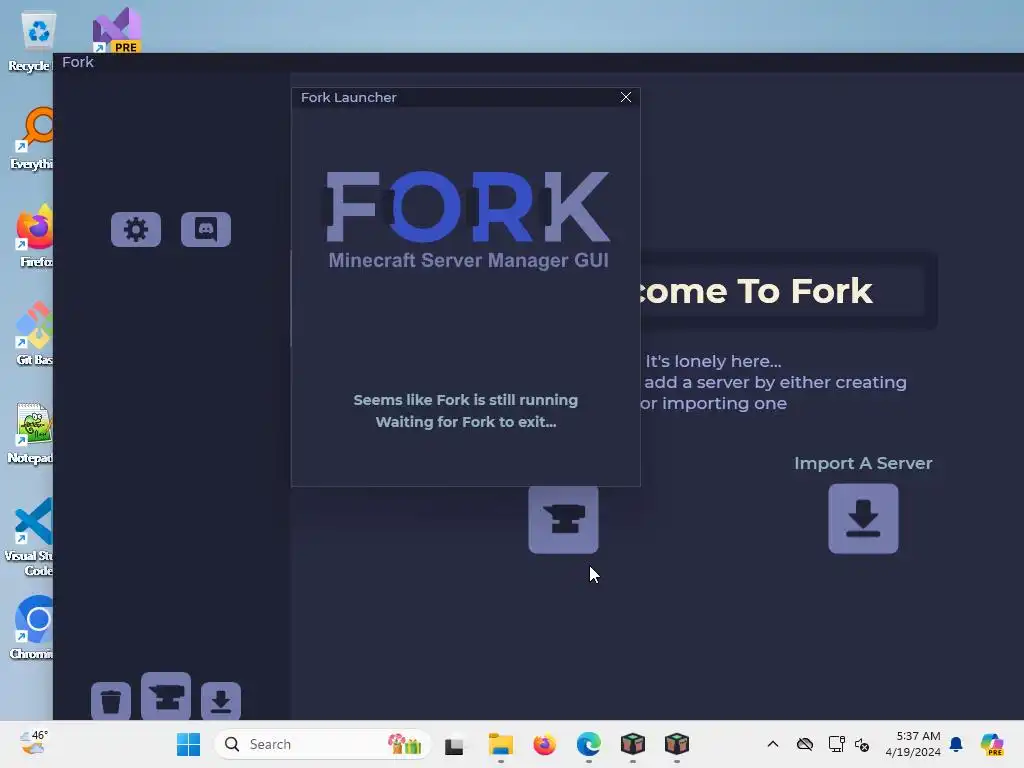Click the Import A Server label
The height and width of the screenshot is (768, 1024).
863,463
